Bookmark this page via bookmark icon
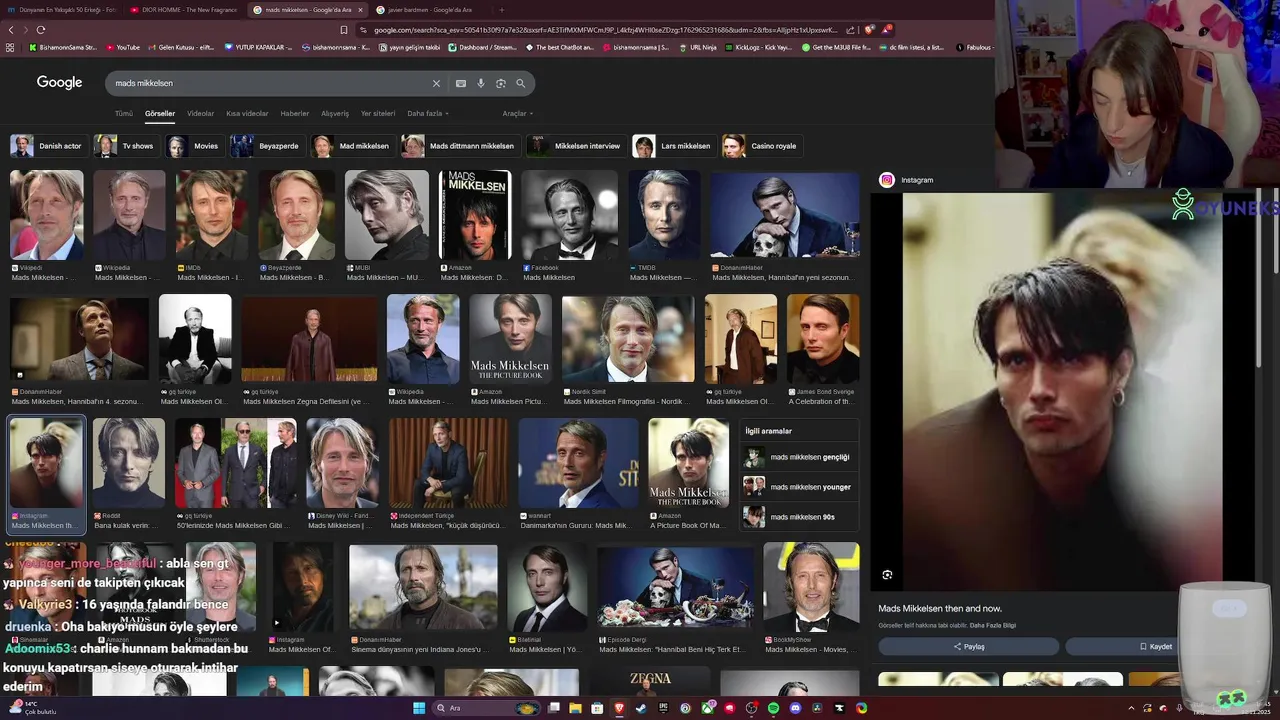This screenshot has width=1280, height=720. tap(344, 30)
